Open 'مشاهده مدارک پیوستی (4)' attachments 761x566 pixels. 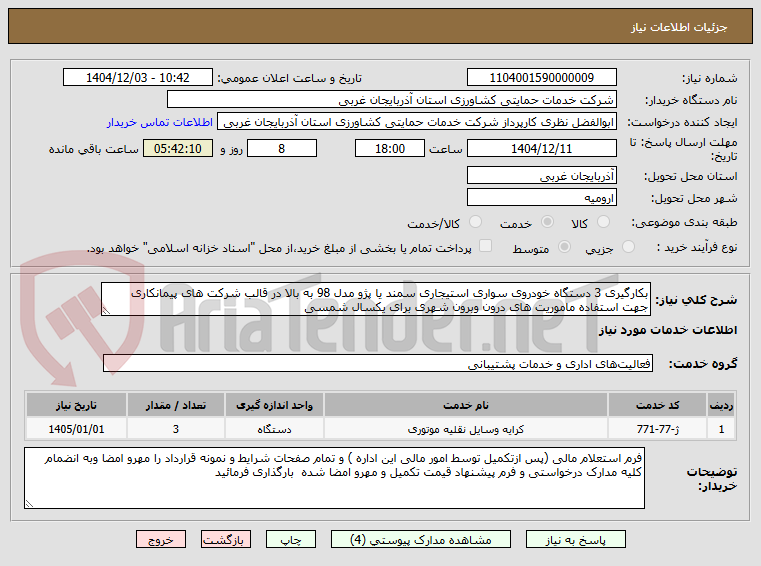click(x=420, y=539)
